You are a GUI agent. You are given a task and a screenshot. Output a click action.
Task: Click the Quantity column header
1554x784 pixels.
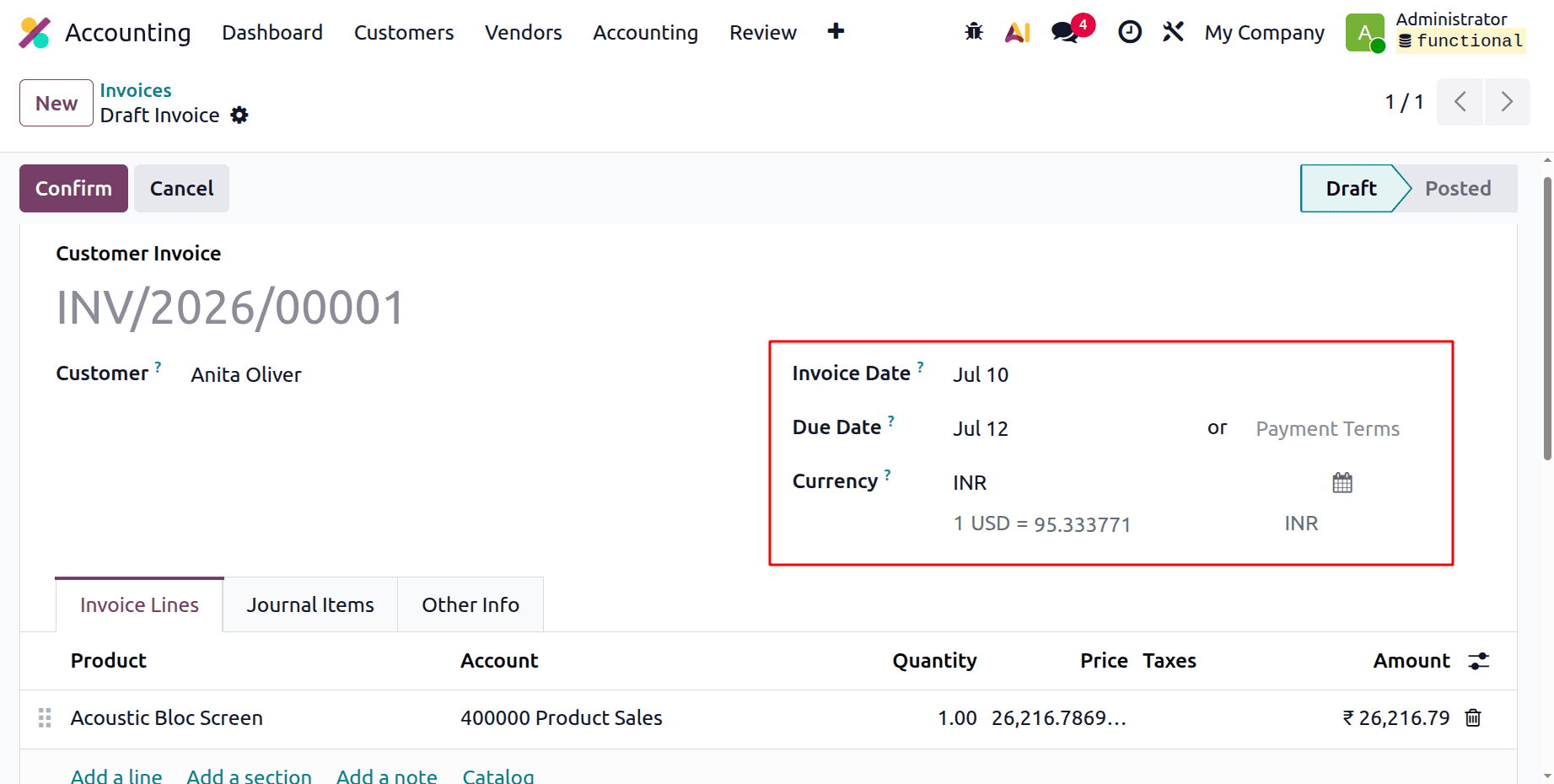[x=934, y=660]
